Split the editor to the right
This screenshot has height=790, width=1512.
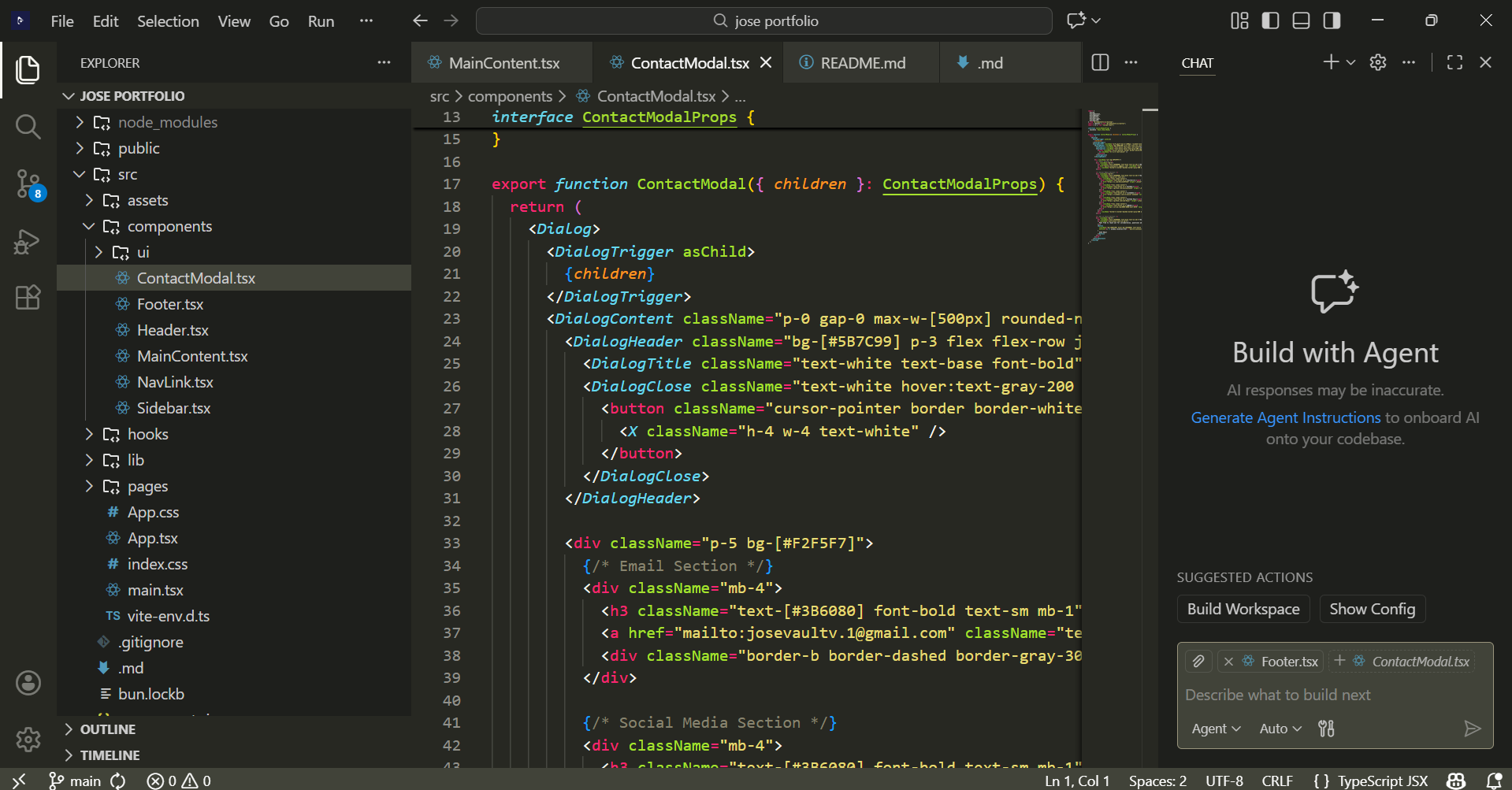pos(1101,63)
